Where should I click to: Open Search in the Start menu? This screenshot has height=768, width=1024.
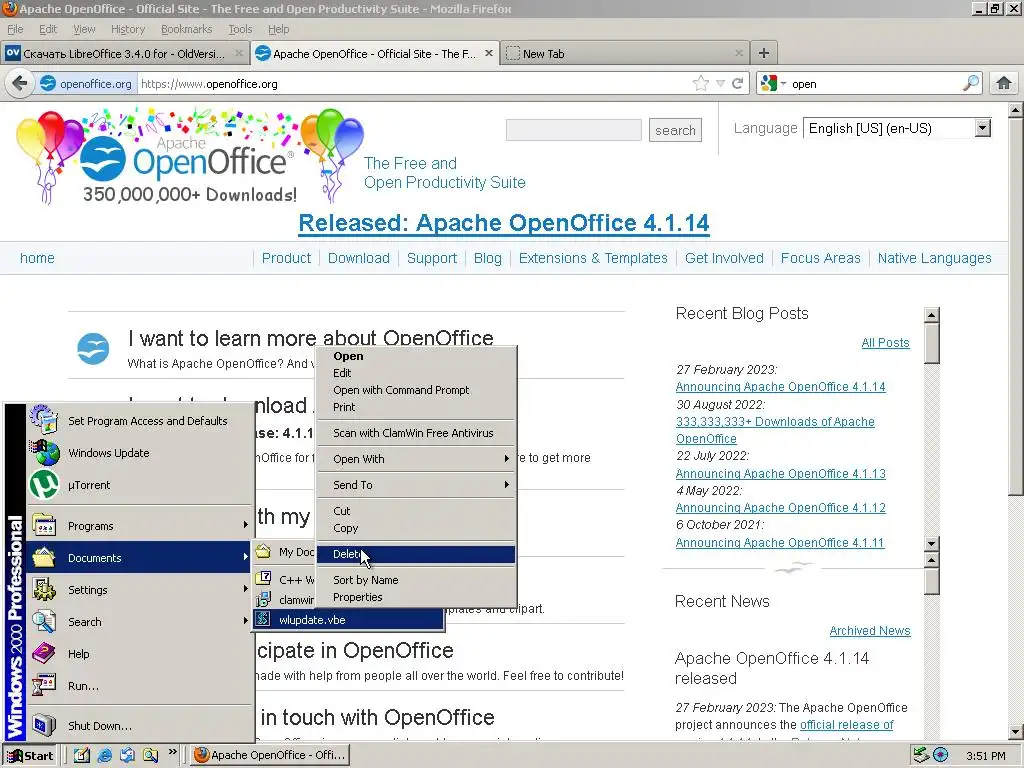(x=140, y=622)
